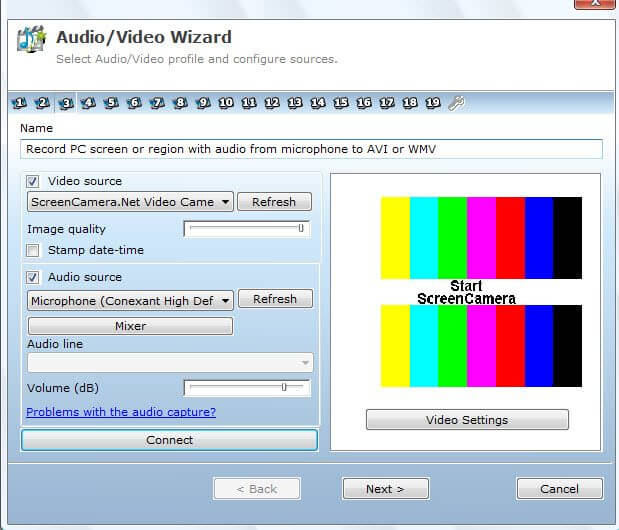This screenshot has width=619, height=530.
Task: Adjust the Image quality slider
Action: coord(247,228)
